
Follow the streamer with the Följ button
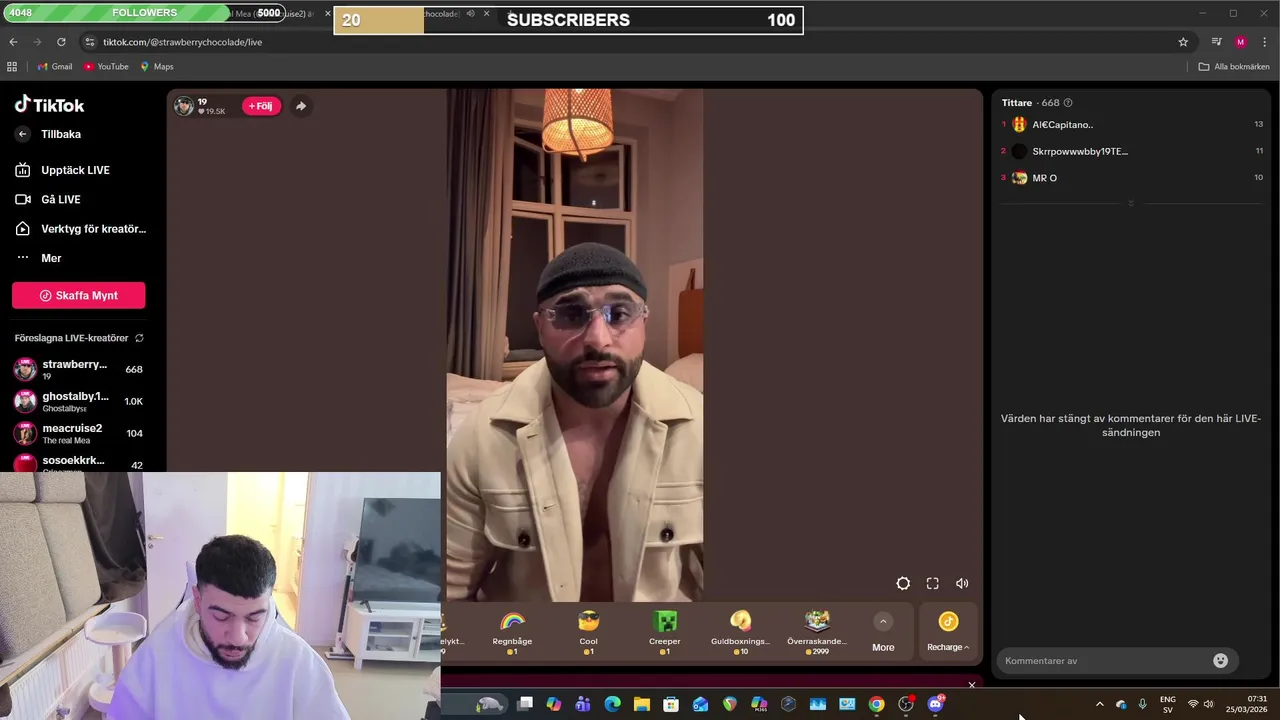pyautogui.click(x=261, y=106)
